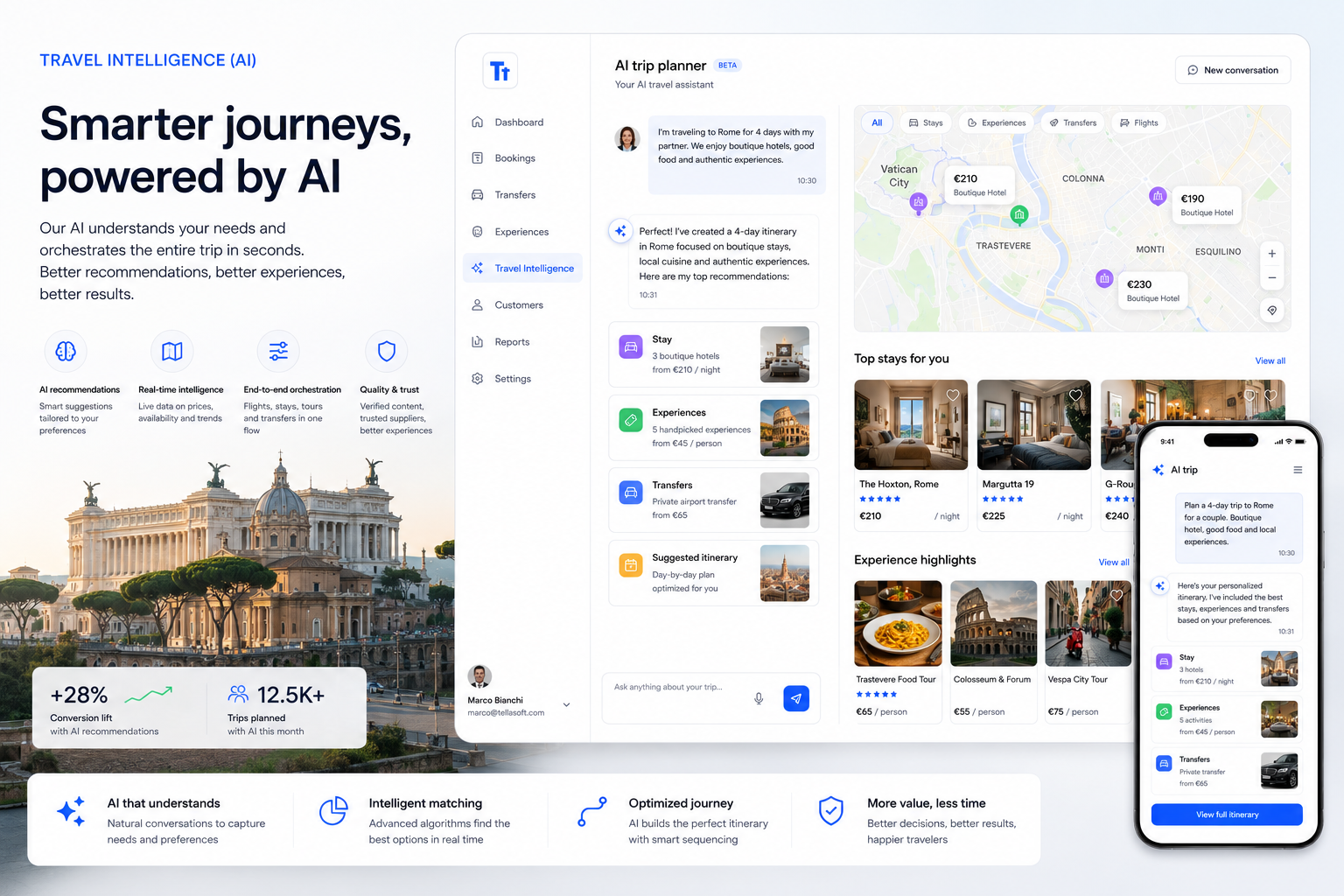The width and height of the screenshot is (1344, 896).
Task: Filter the map by Stays
Action: [x=926, y=122]
